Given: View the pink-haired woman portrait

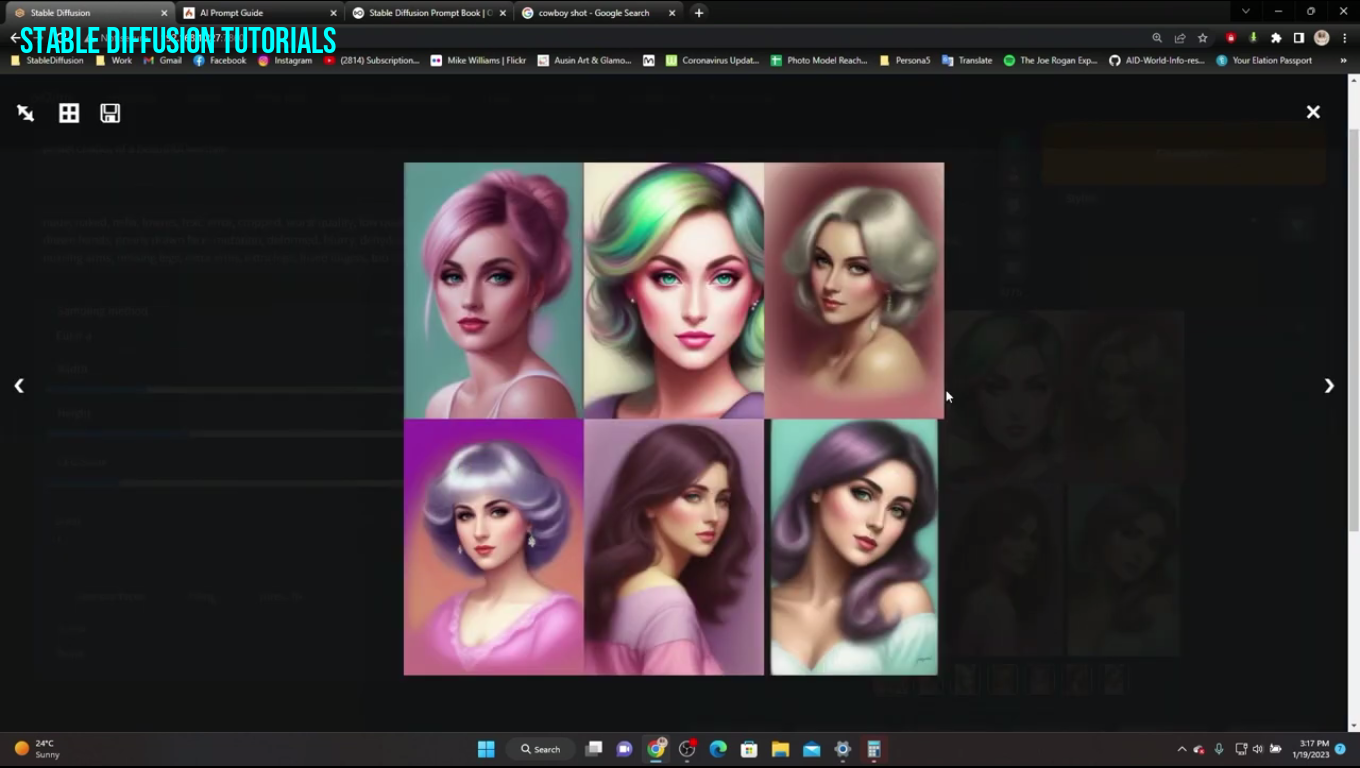Looking at the screenshot, I should click(x=493, y=290).
